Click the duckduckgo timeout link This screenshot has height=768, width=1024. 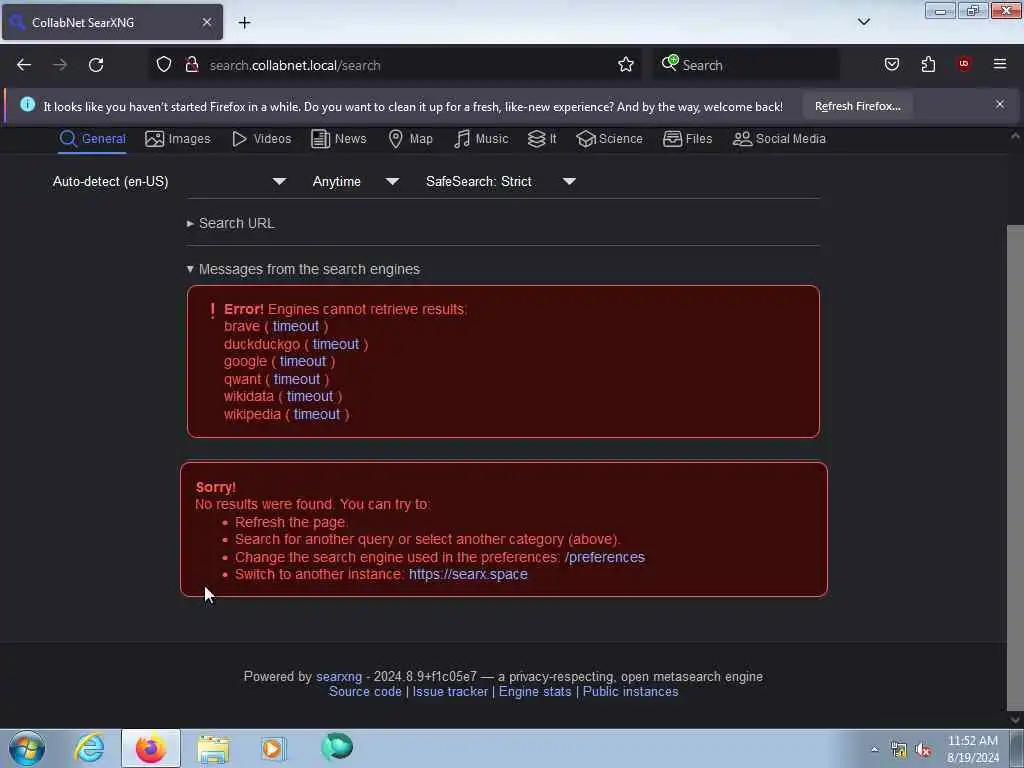336,344
